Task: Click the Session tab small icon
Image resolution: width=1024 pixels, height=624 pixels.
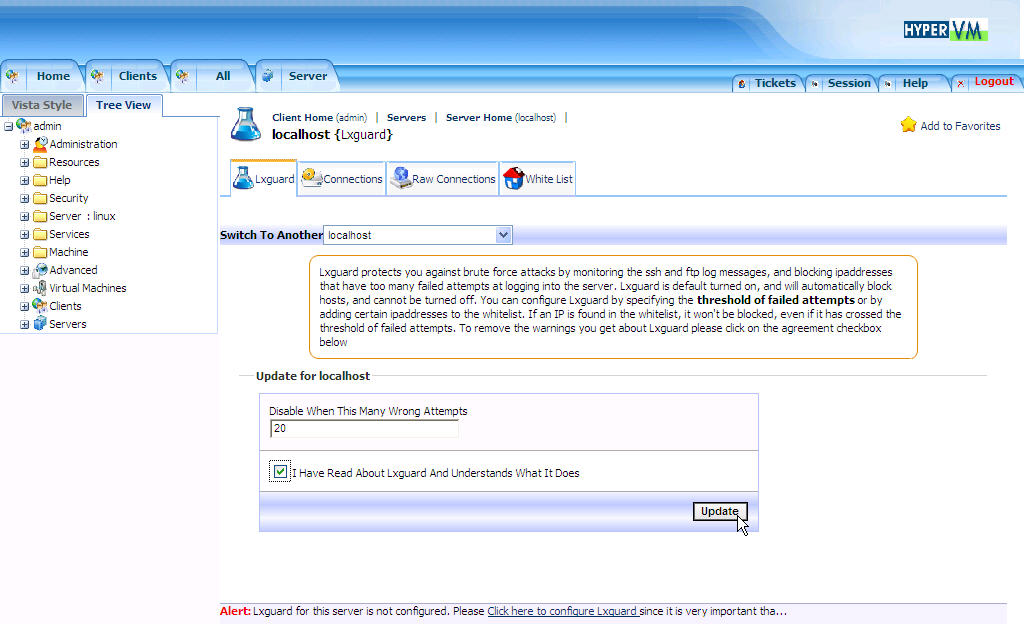Action: (x=814, y=84)
